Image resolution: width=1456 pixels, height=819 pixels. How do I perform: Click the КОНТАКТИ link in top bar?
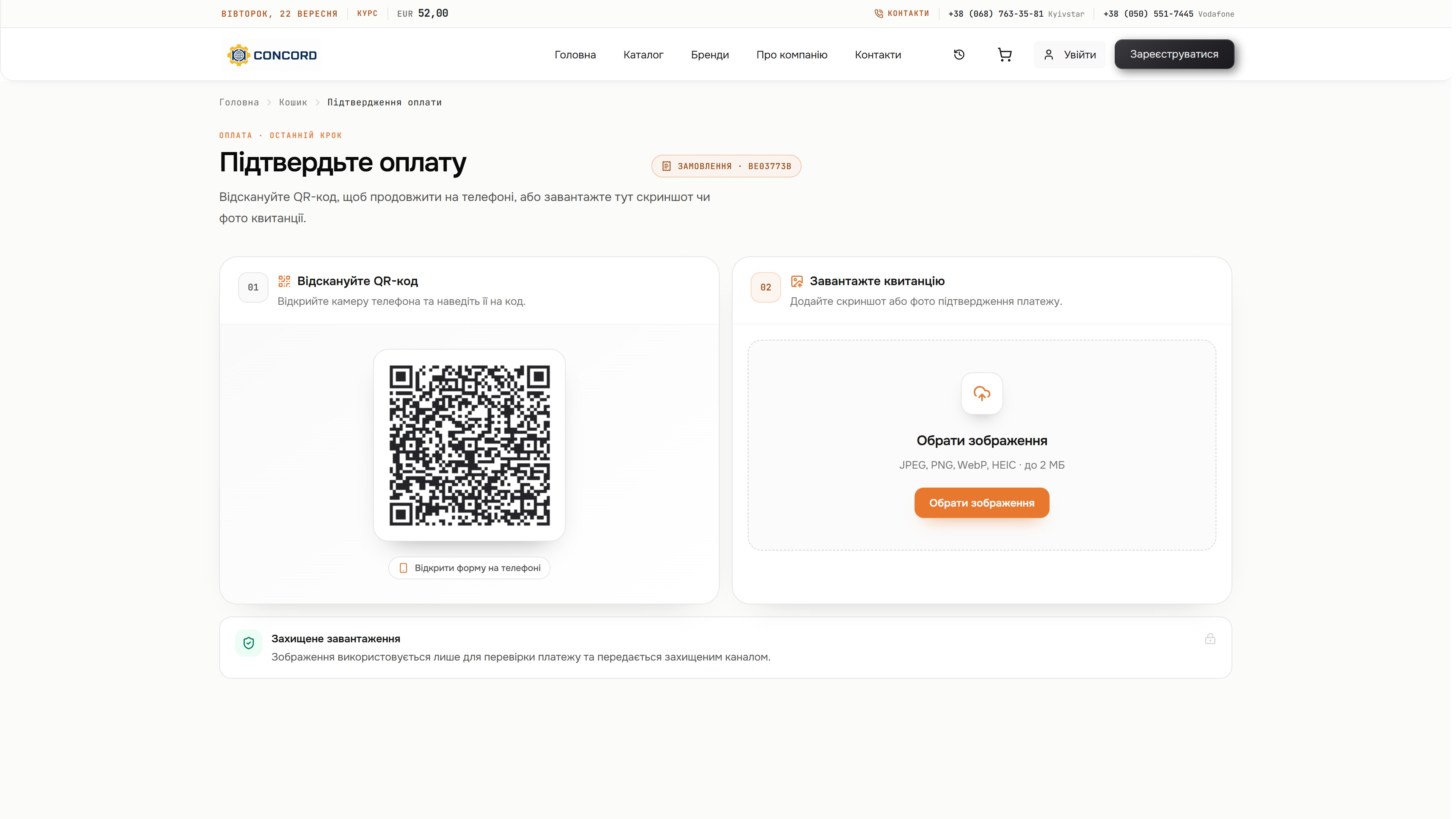coord(908,14)
